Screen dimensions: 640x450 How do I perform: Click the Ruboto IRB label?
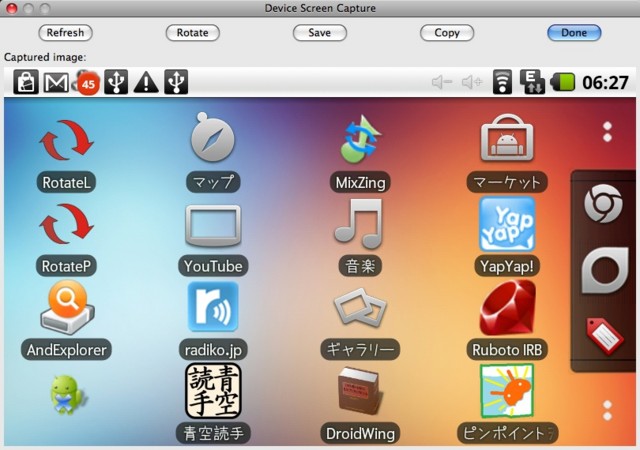point(507,350)
